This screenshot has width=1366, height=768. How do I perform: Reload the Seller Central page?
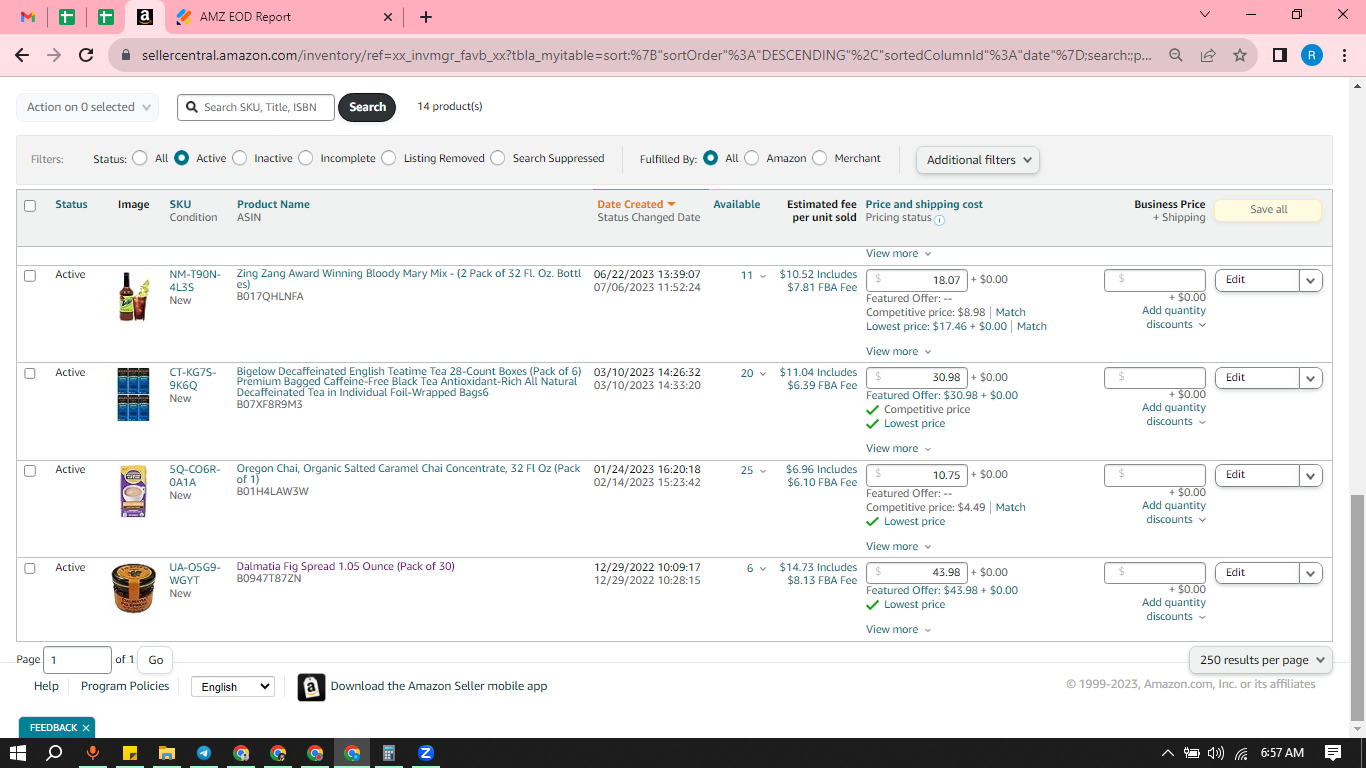coord(86,56)
